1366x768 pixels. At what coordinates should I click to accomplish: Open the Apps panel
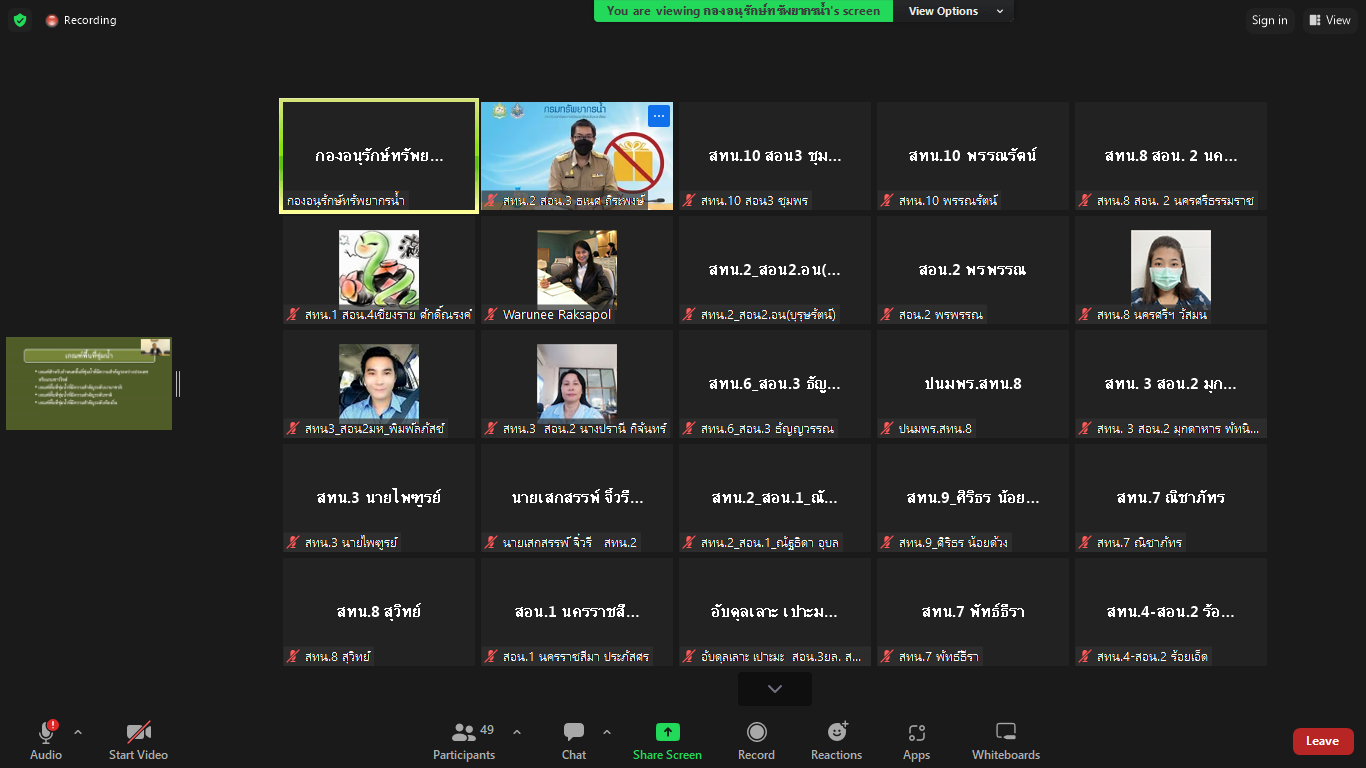(x=916, y=733)
